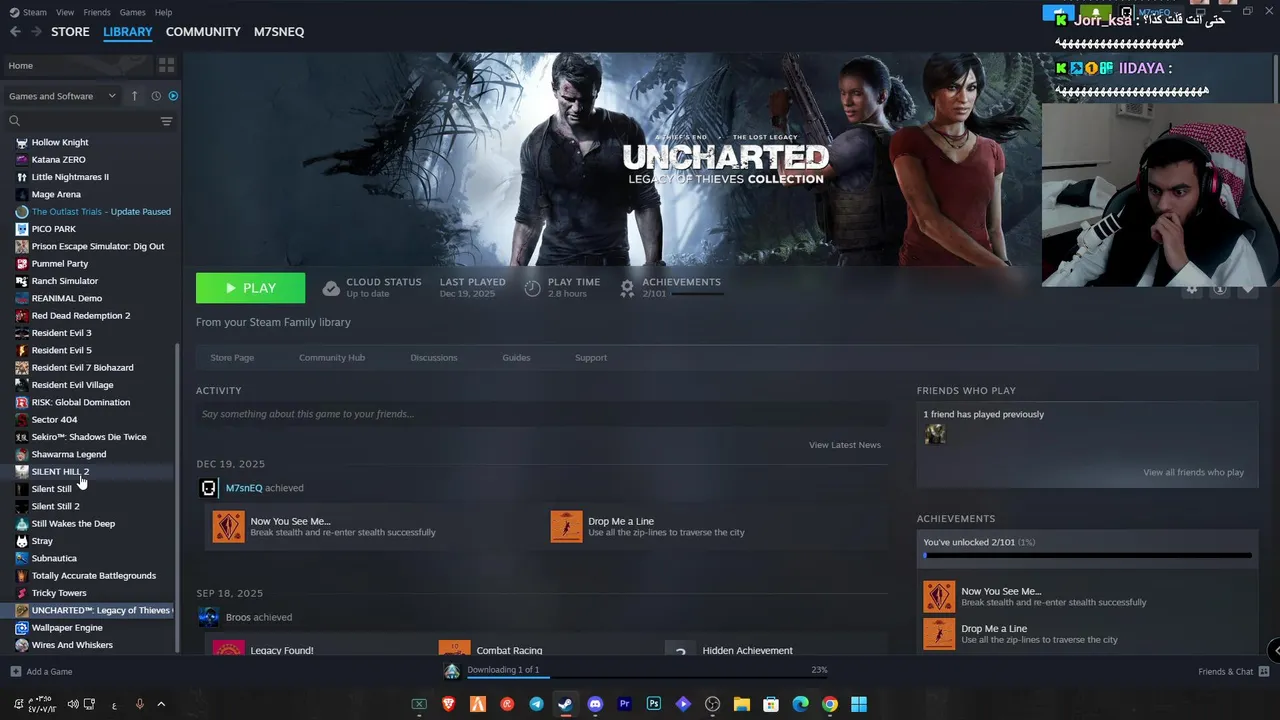The width and height of the screenshot is (1280, 720).
Task: Click the play time clock icon
Action: tap(532, 288)
